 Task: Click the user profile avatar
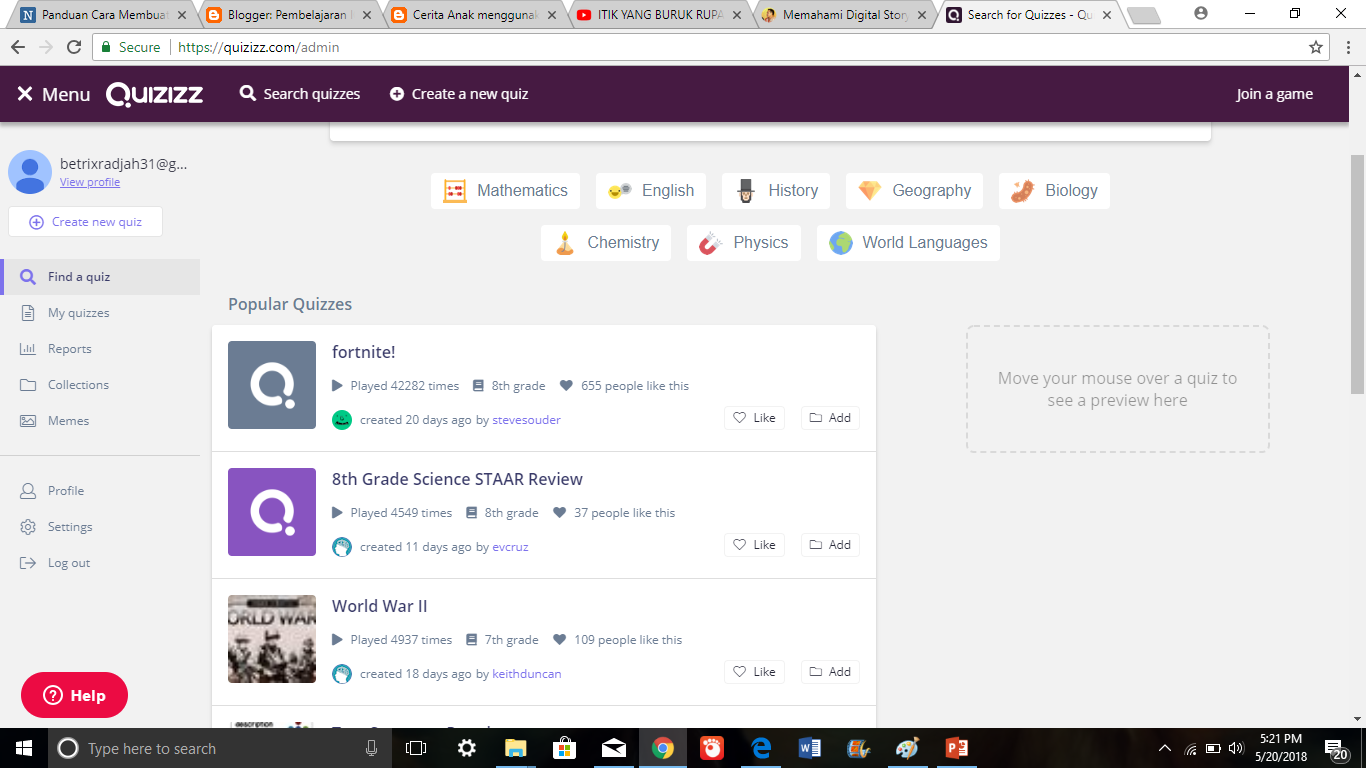30,172
